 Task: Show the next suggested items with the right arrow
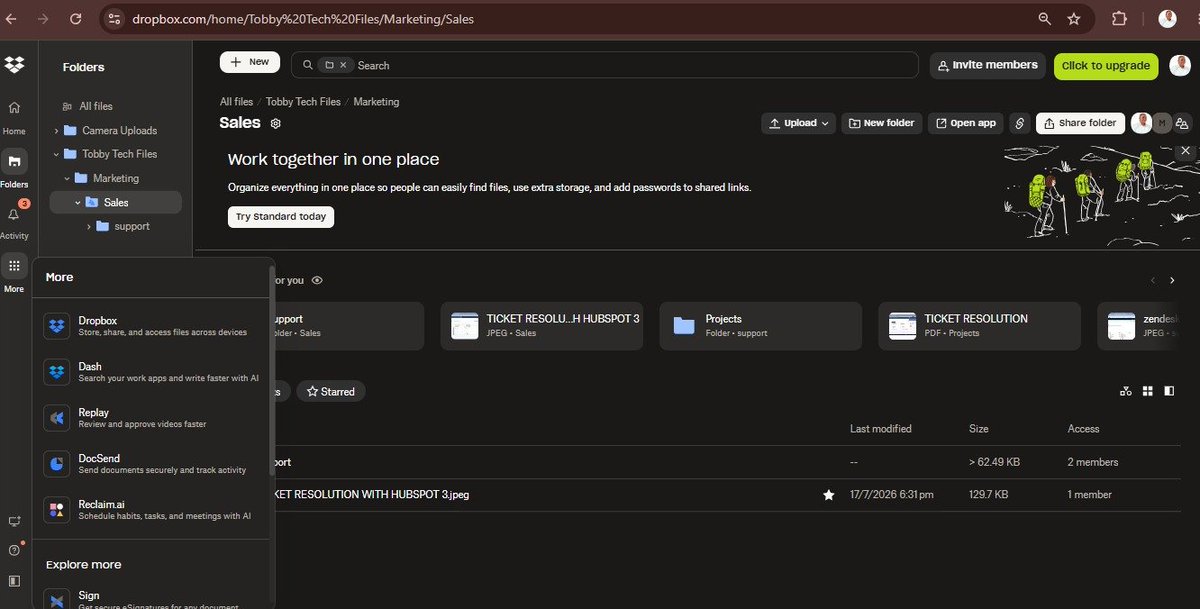pos(1172,281)
